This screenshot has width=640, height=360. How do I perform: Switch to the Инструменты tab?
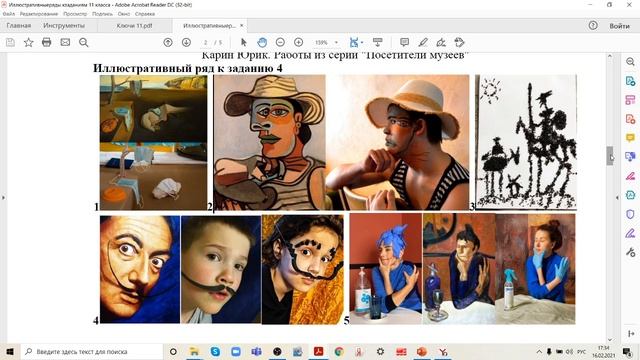64,25
